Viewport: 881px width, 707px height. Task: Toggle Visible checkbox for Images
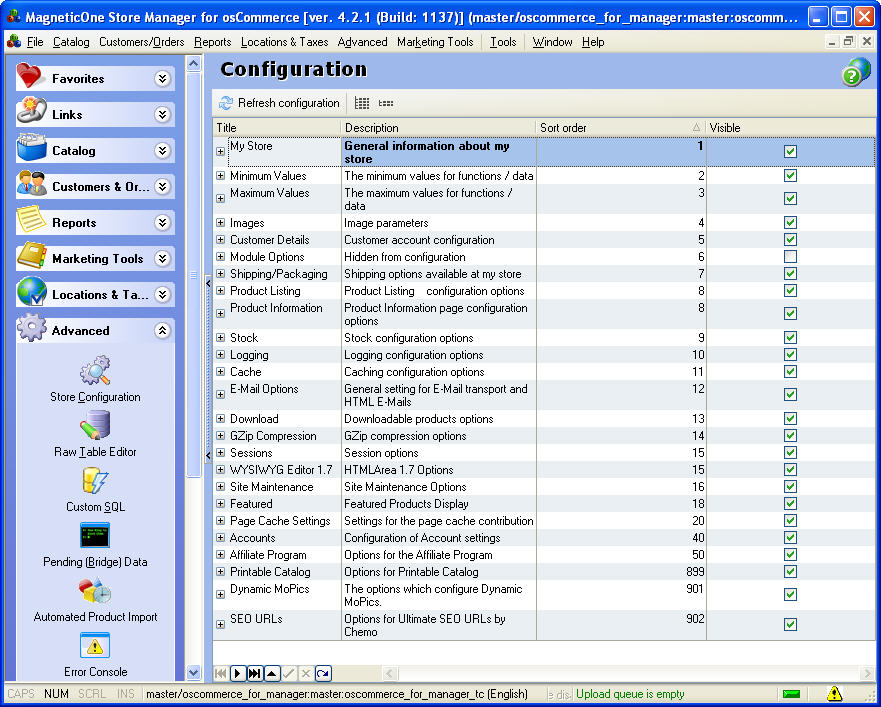[x=791, y=223]
